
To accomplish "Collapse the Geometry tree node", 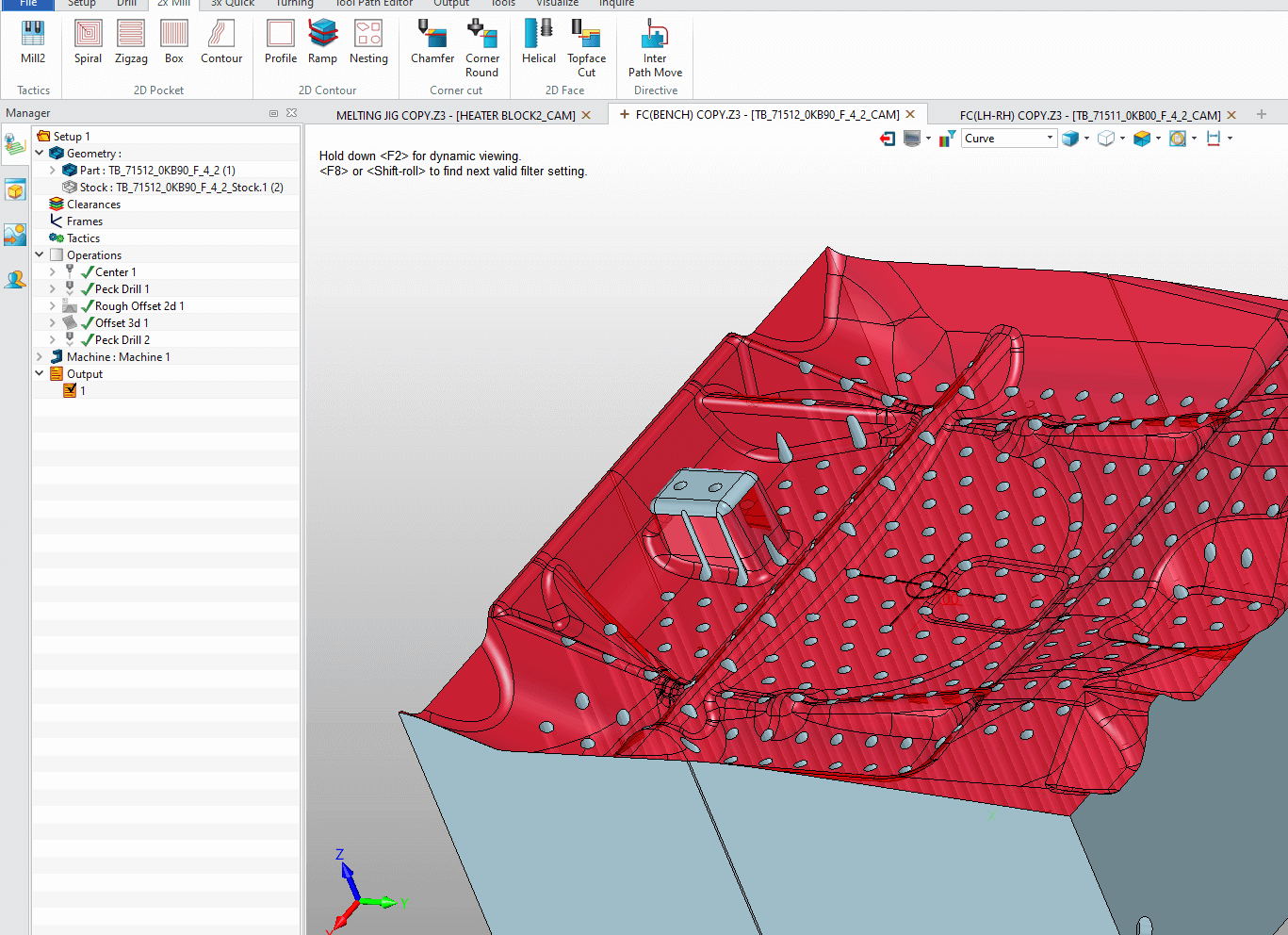I will tap(40, 153).
